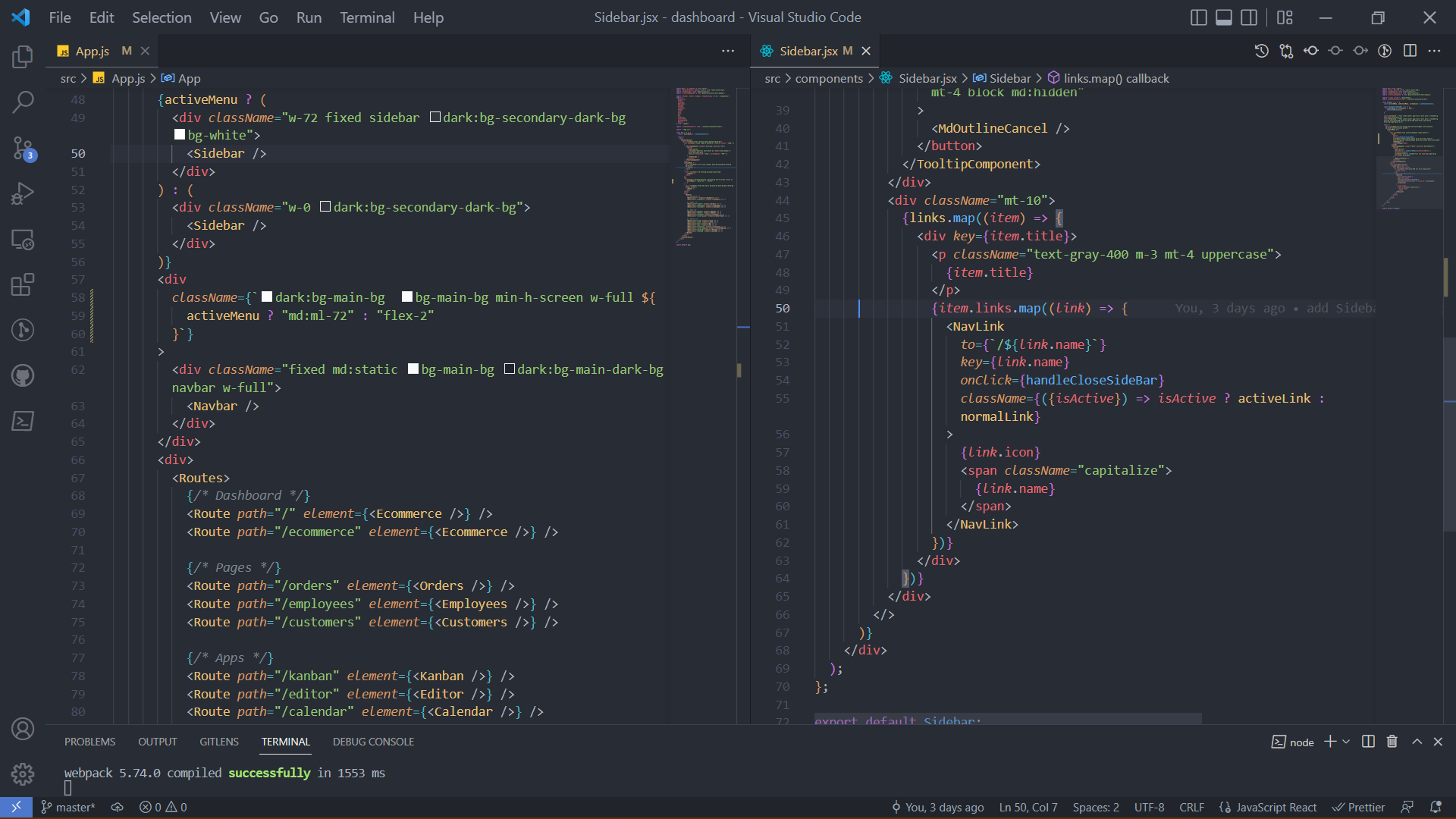Open left editor group more actions menu
Viewport: 1456px width, 819px height.
728,51
